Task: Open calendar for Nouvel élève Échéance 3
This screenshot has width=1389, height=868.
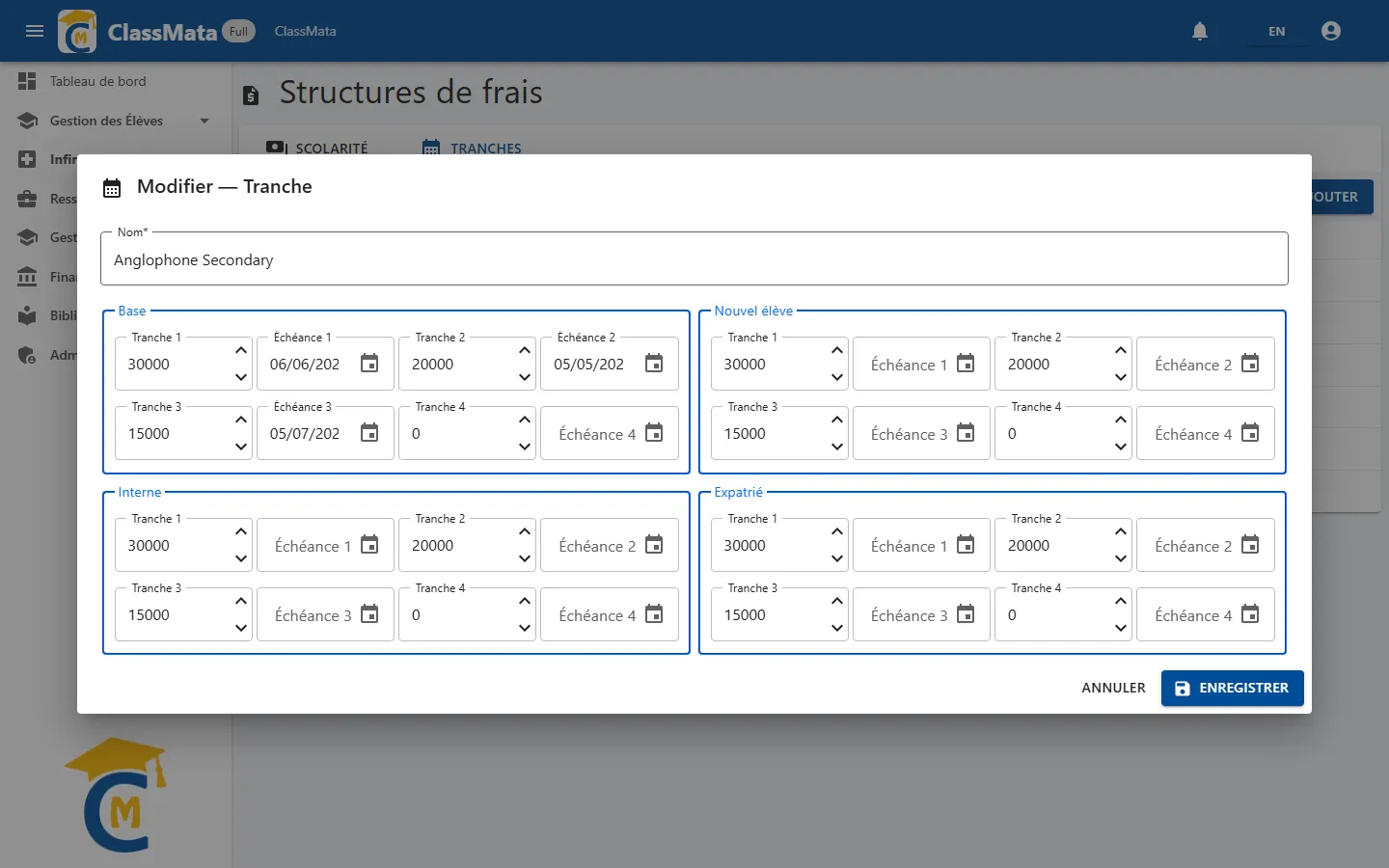Action: (x=966, y=433)
